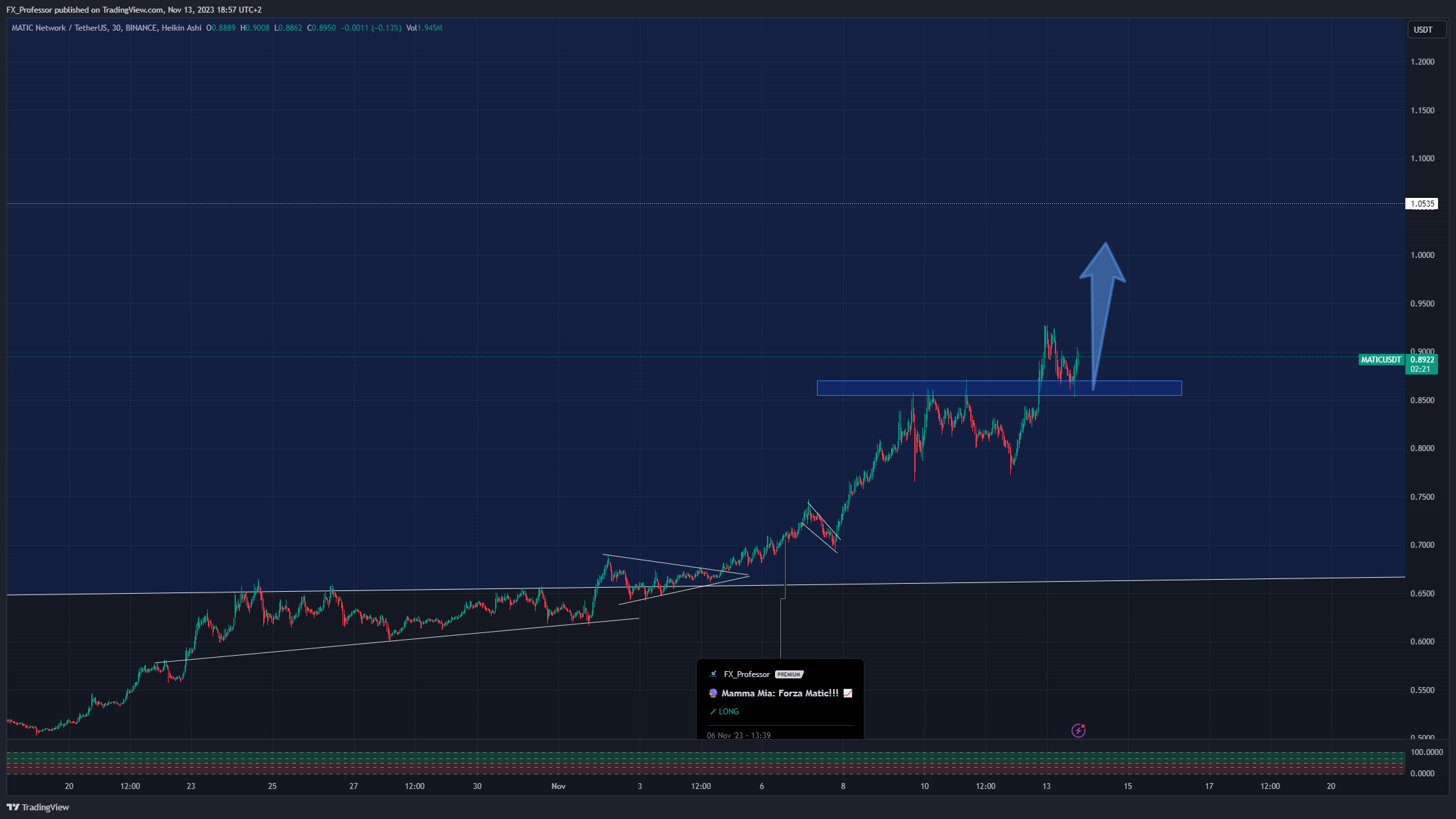
Task: Click the 0.0000 indicator scale label
Action: tap(1423, 774)
